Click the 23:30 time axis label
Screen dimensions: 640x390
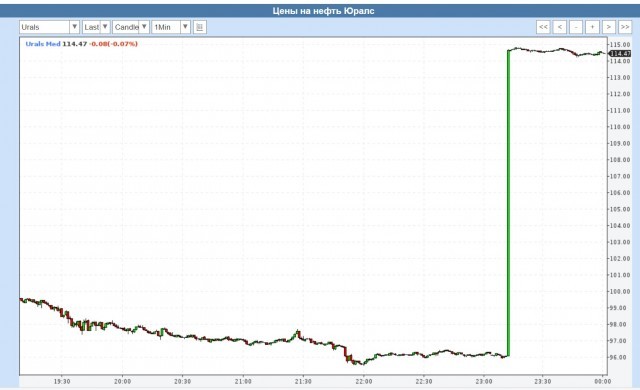coord(542,381)
